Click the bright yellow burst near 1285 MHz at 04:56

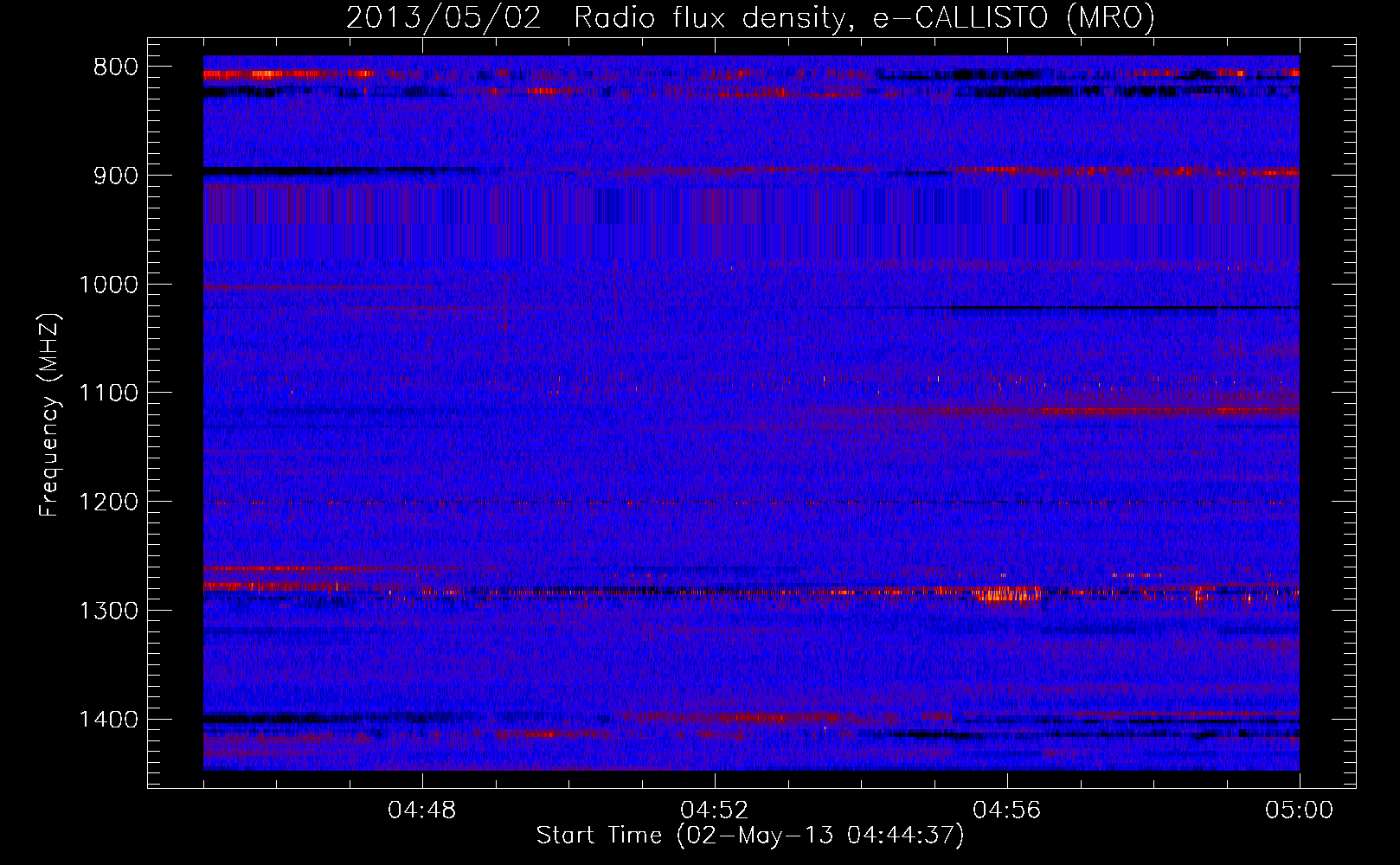[x=1007, y=594]
